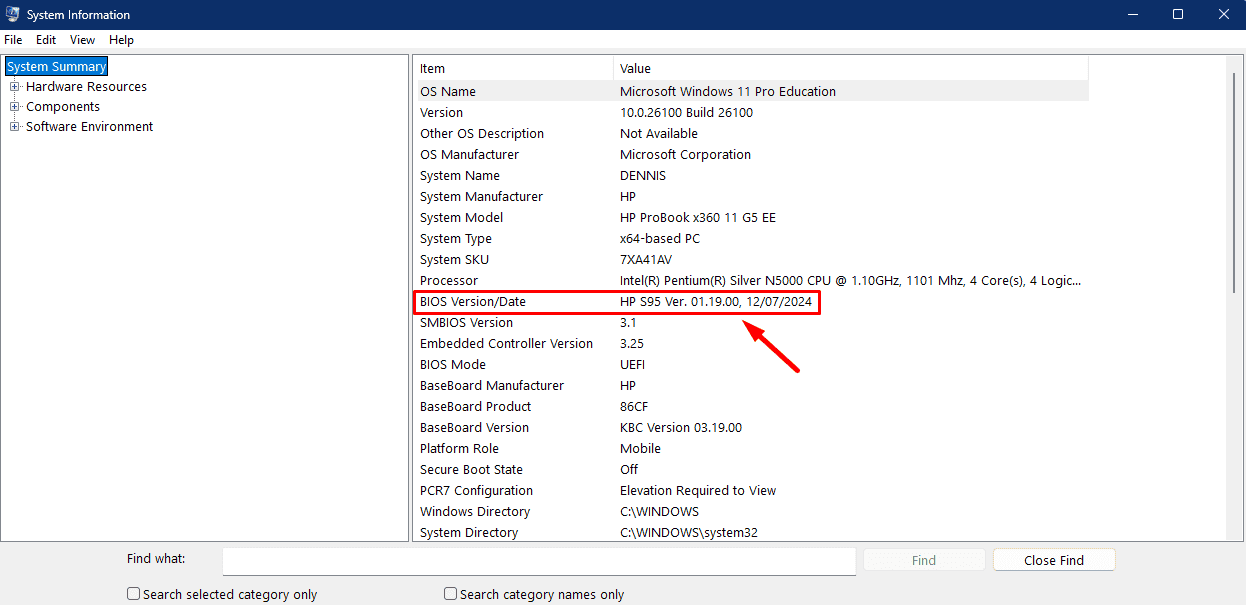This screenshot has width=1246, height=605.
Task: Enable Search category names only
Action: tap(450, 593)
